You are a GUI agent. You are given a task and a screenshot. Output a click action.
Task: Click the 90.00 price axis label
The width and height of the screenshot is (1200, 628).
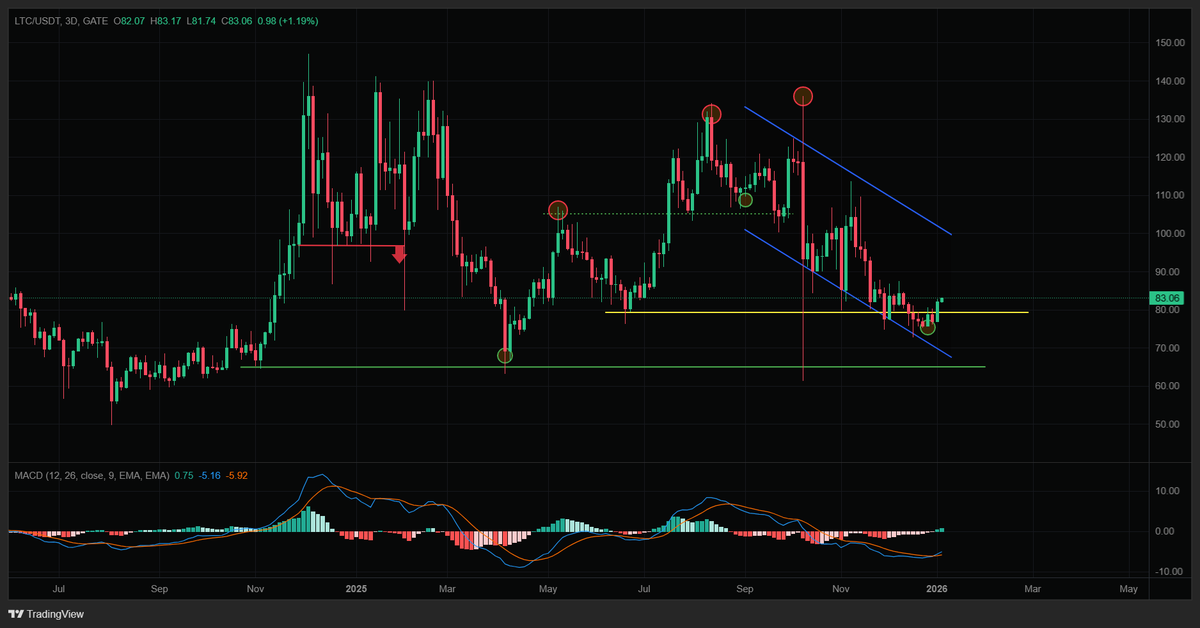tap(1169, 271)
